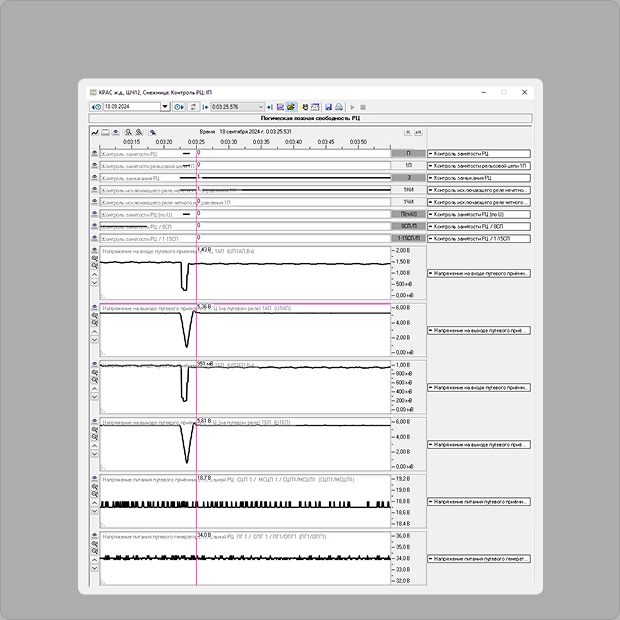This screenshot has width=620, height=620.
Task: Click the 'Логическая ложная свободность РЦ' header bar
Action: tap(310, 118)
